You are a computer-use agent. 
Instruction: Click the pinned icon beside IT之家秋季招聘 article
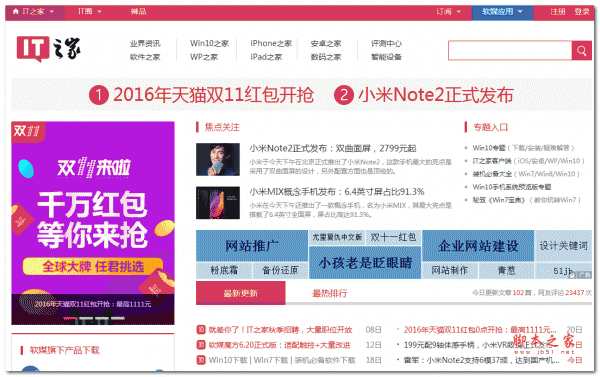coord(201,330)
